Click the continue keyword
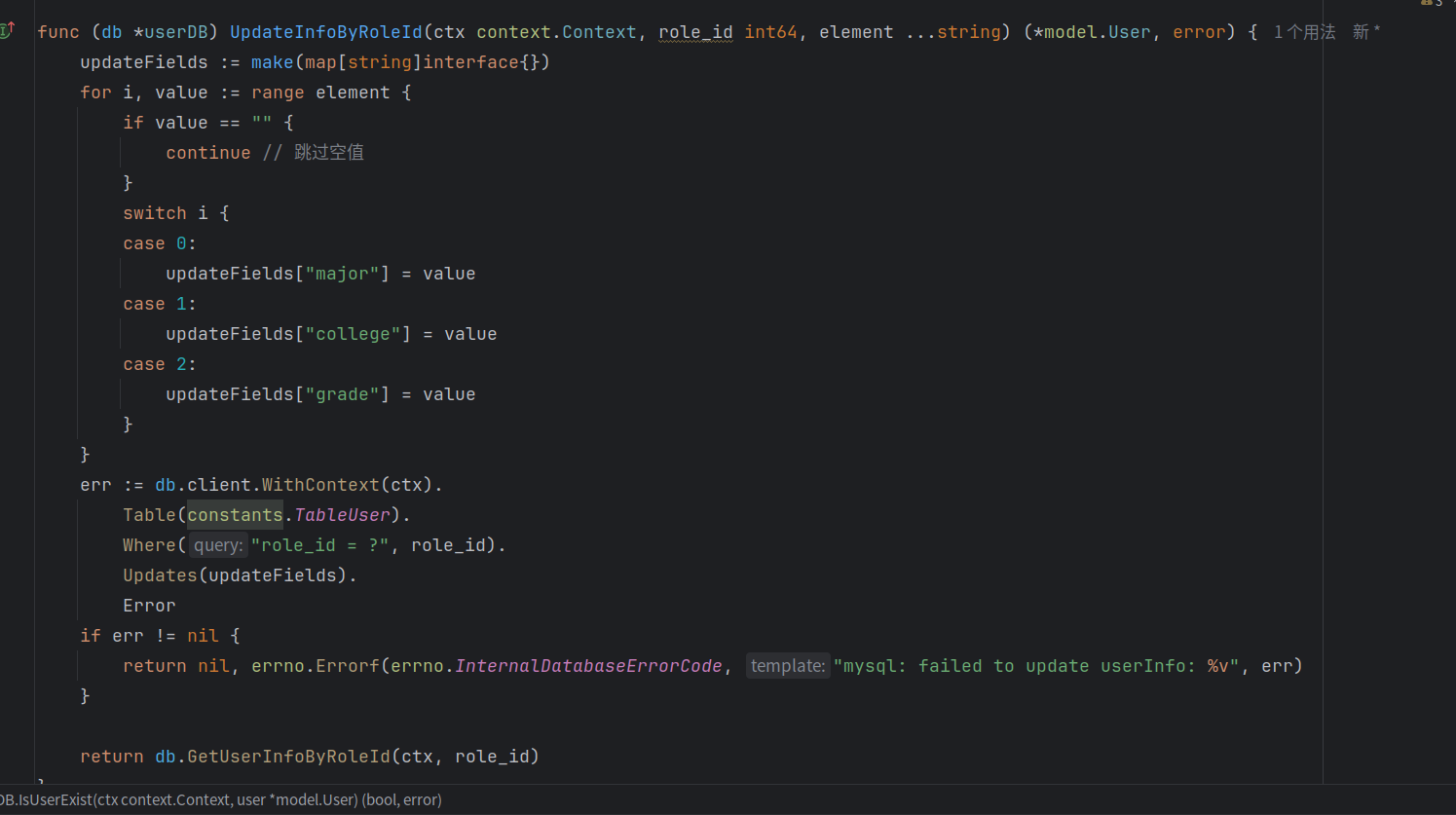The height and width of the screenshot is (815, 1456). coord(207,153)
